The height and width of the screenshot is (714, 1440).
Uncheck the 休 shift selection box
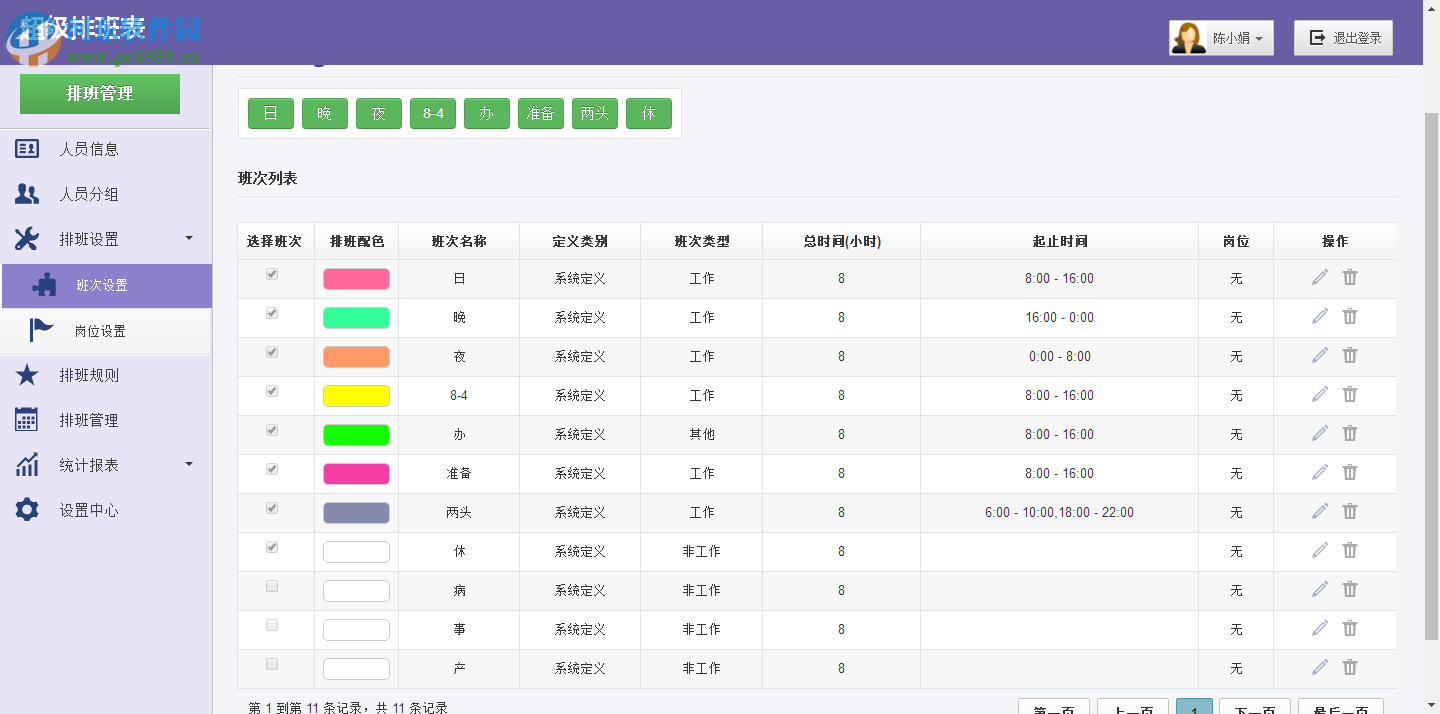[270, 547]
